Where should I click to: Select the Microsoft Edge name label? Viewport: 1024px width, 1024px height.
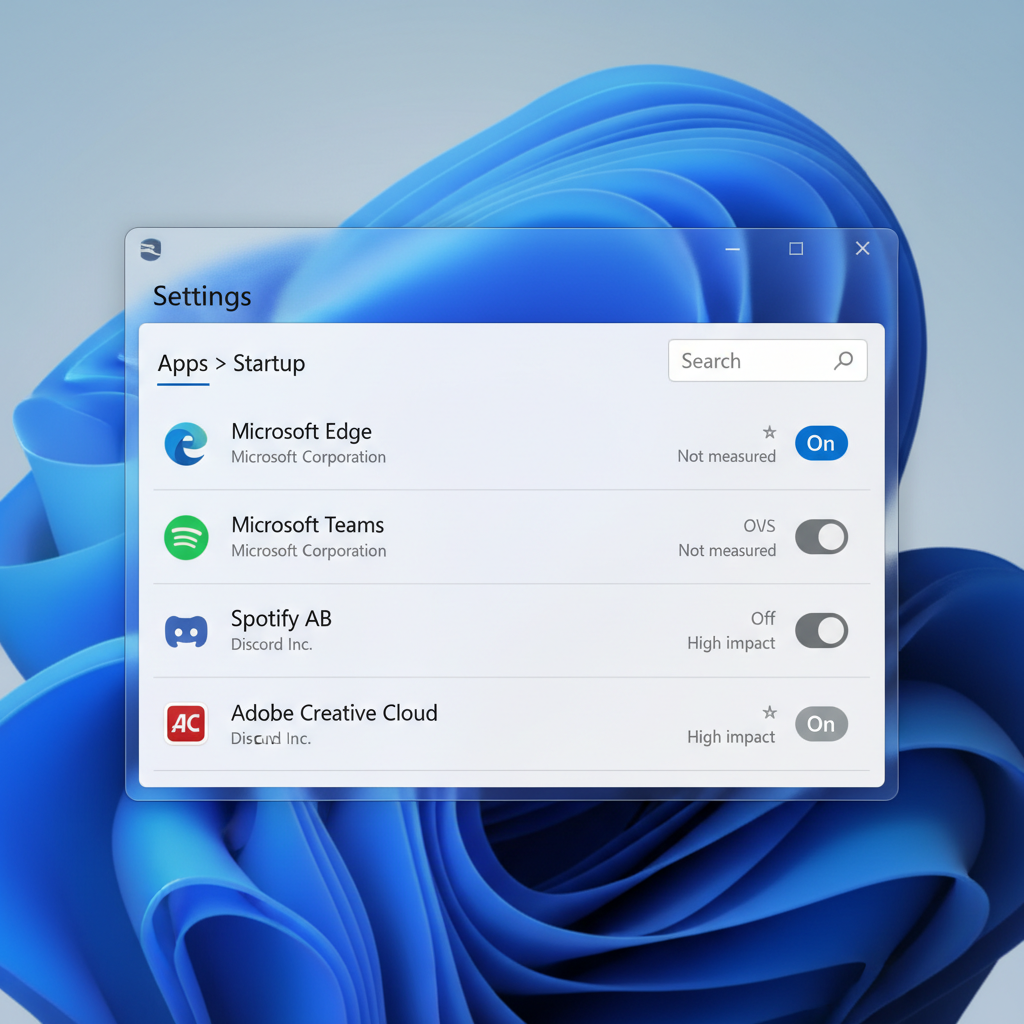[x=301, y=432]
